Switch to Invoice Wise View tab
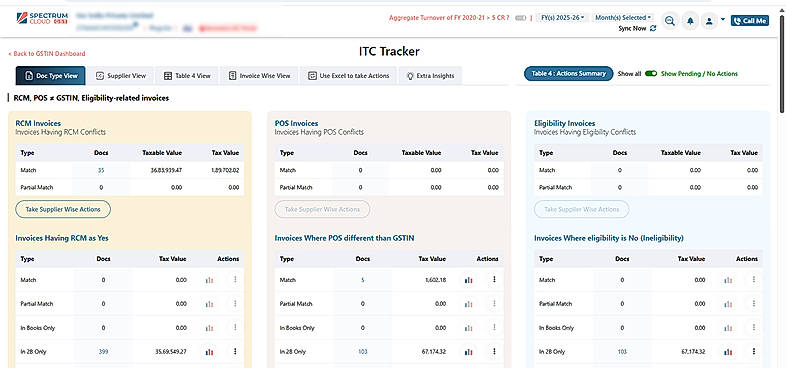Screen dimensions: 786x368 [x=259, y=76]
